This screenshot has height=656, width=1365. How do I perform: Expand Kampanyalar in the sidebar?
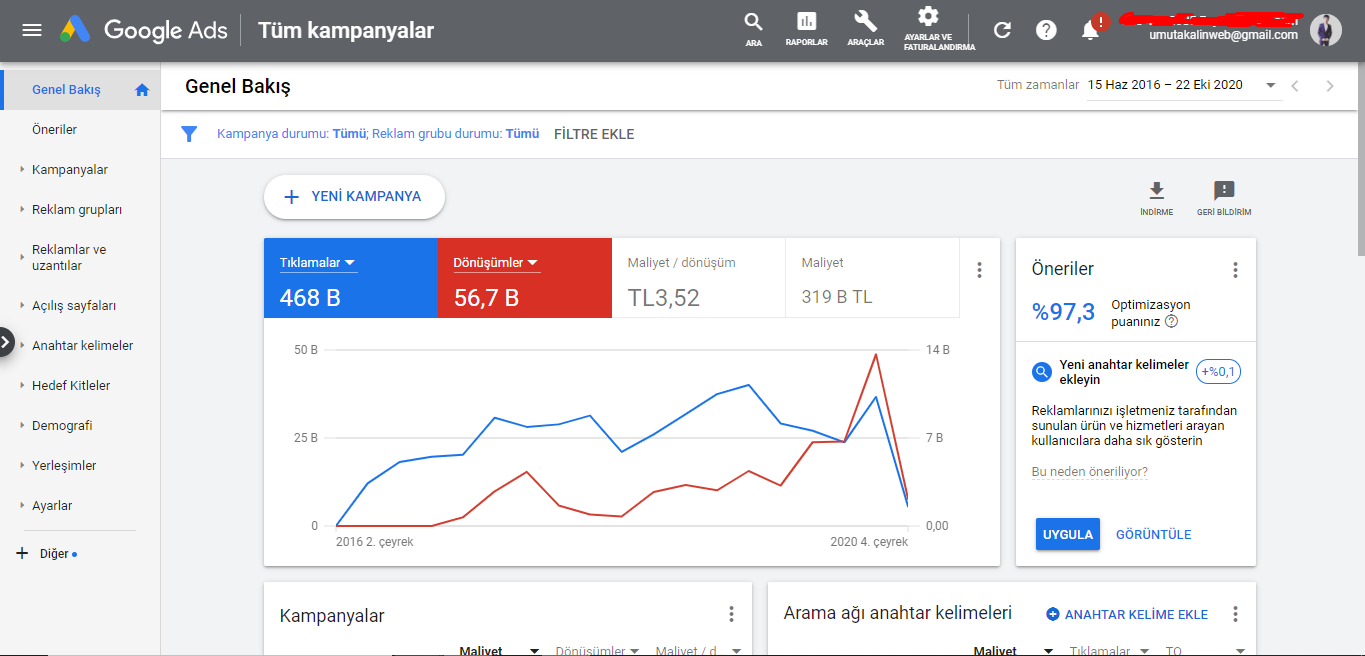tap(70, 170)
